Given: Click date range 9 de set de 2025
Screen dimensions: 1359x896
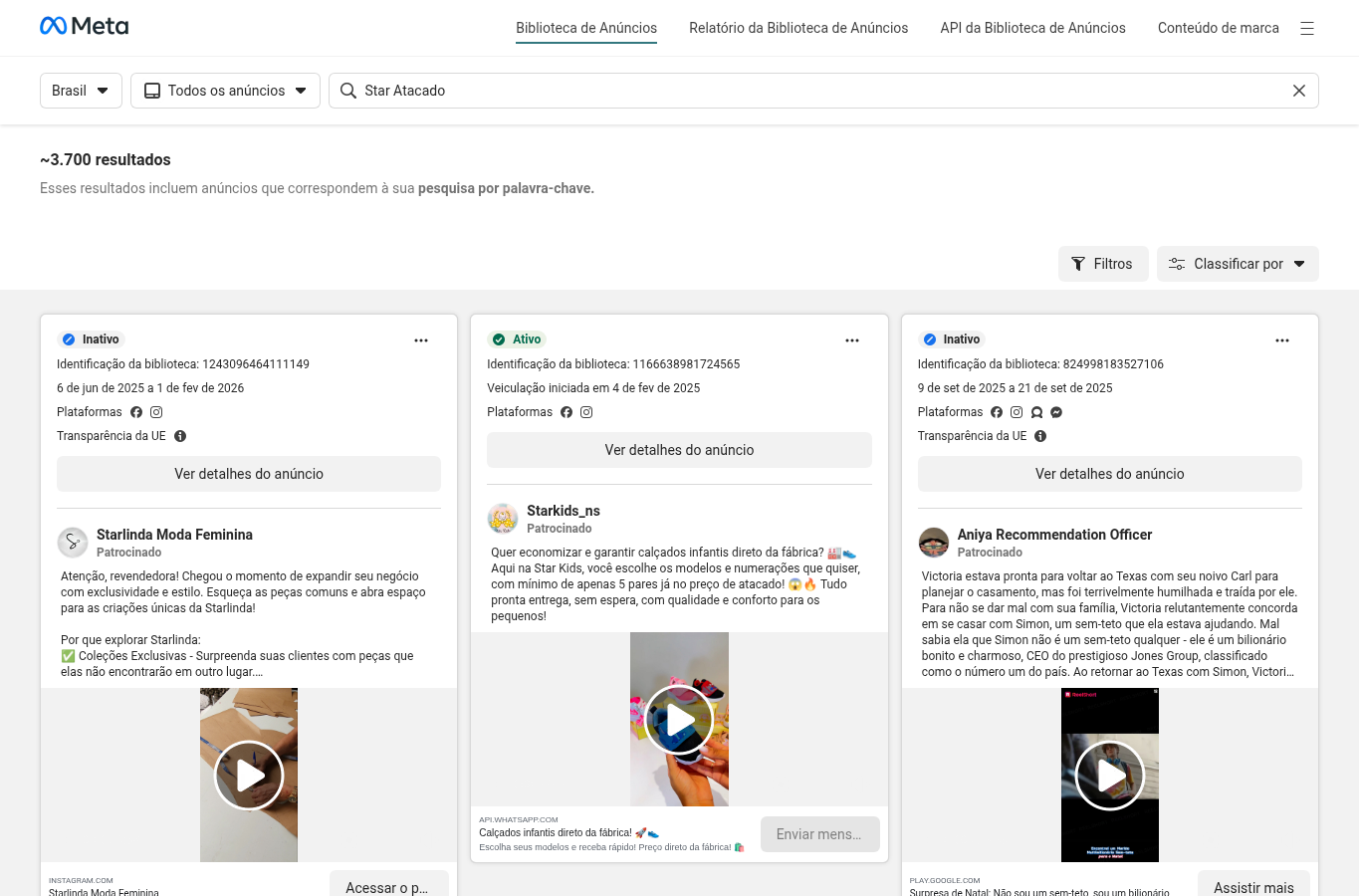Looking at the screenshot, I should (1016, 388).
